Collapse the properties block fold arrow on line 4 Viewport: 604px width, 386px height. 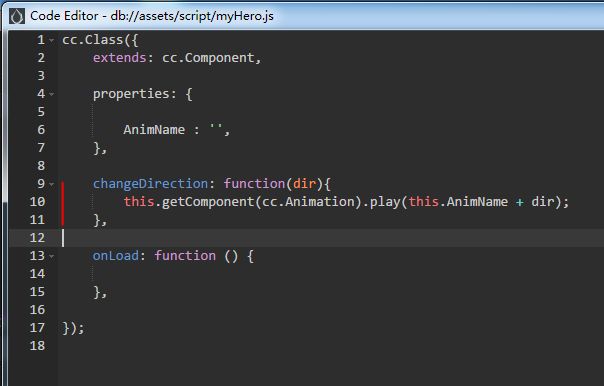click(x=52, y=94)
